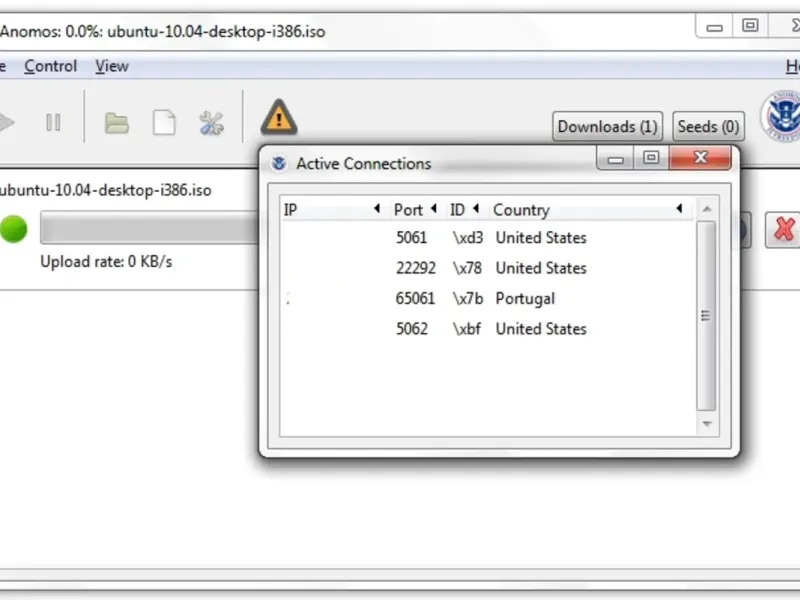Click the vertical scrollbar thumb in Active Connections
This screenshot has width=800, height=600.
pos(706,316)
